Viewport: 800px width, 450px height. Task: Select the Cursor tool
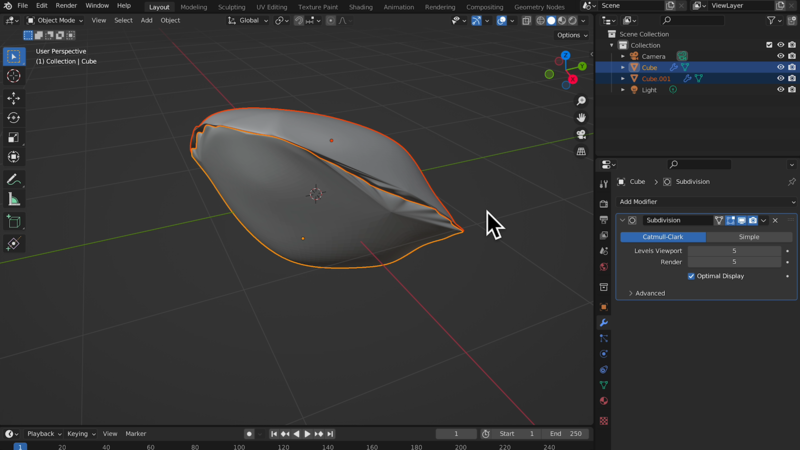(14, 76)
